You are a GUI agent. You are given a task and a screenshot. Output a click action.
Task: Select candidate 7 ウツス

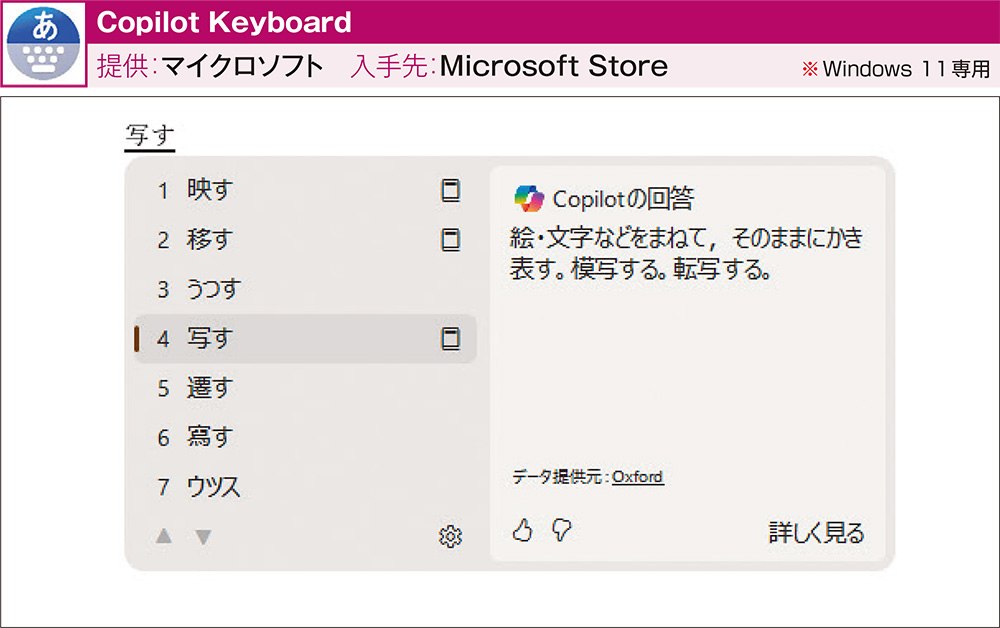[x=305, y=487]
